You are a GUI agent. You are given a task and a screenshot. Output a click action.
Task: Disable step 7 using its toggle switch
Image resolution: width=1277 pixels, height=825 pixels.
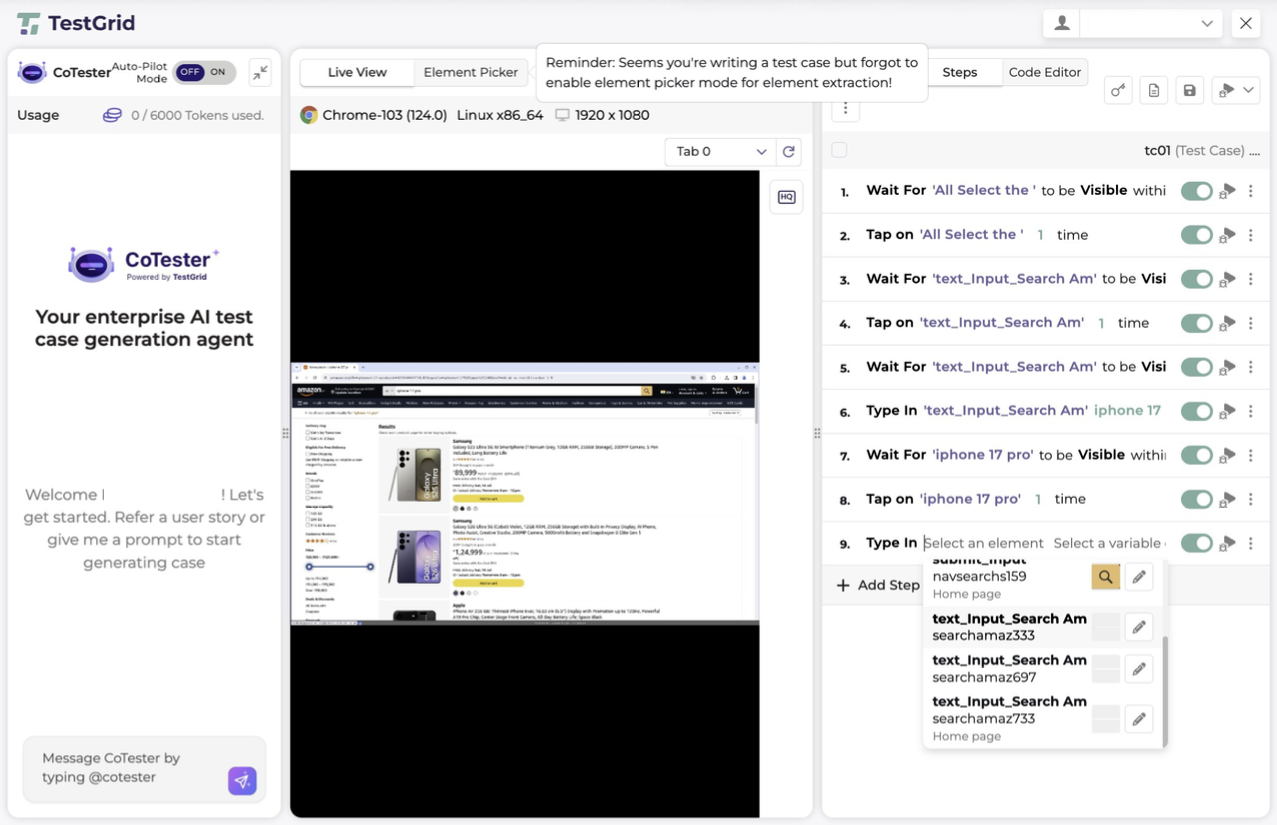pyautogui.click(x=1196, y=455)
